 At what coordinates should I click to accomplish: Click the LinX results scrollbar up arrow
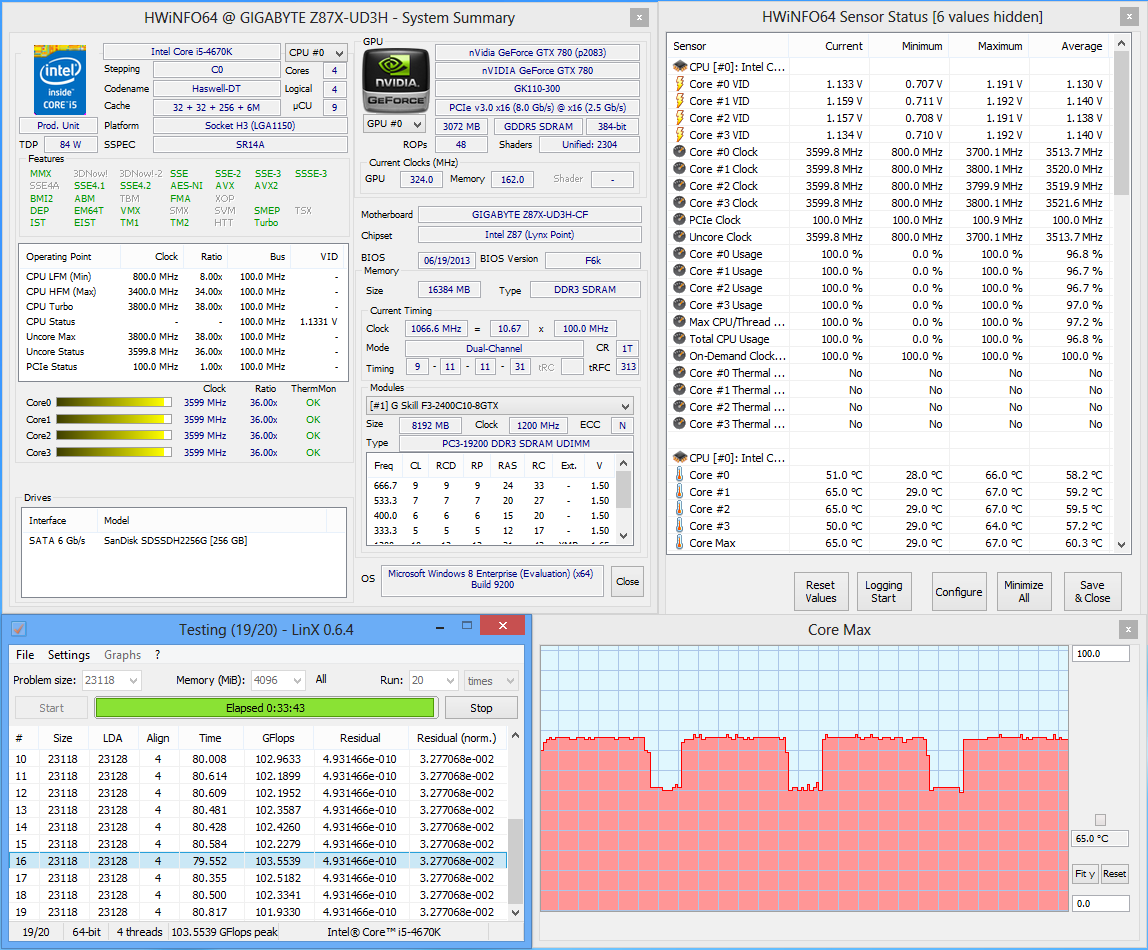515,736
